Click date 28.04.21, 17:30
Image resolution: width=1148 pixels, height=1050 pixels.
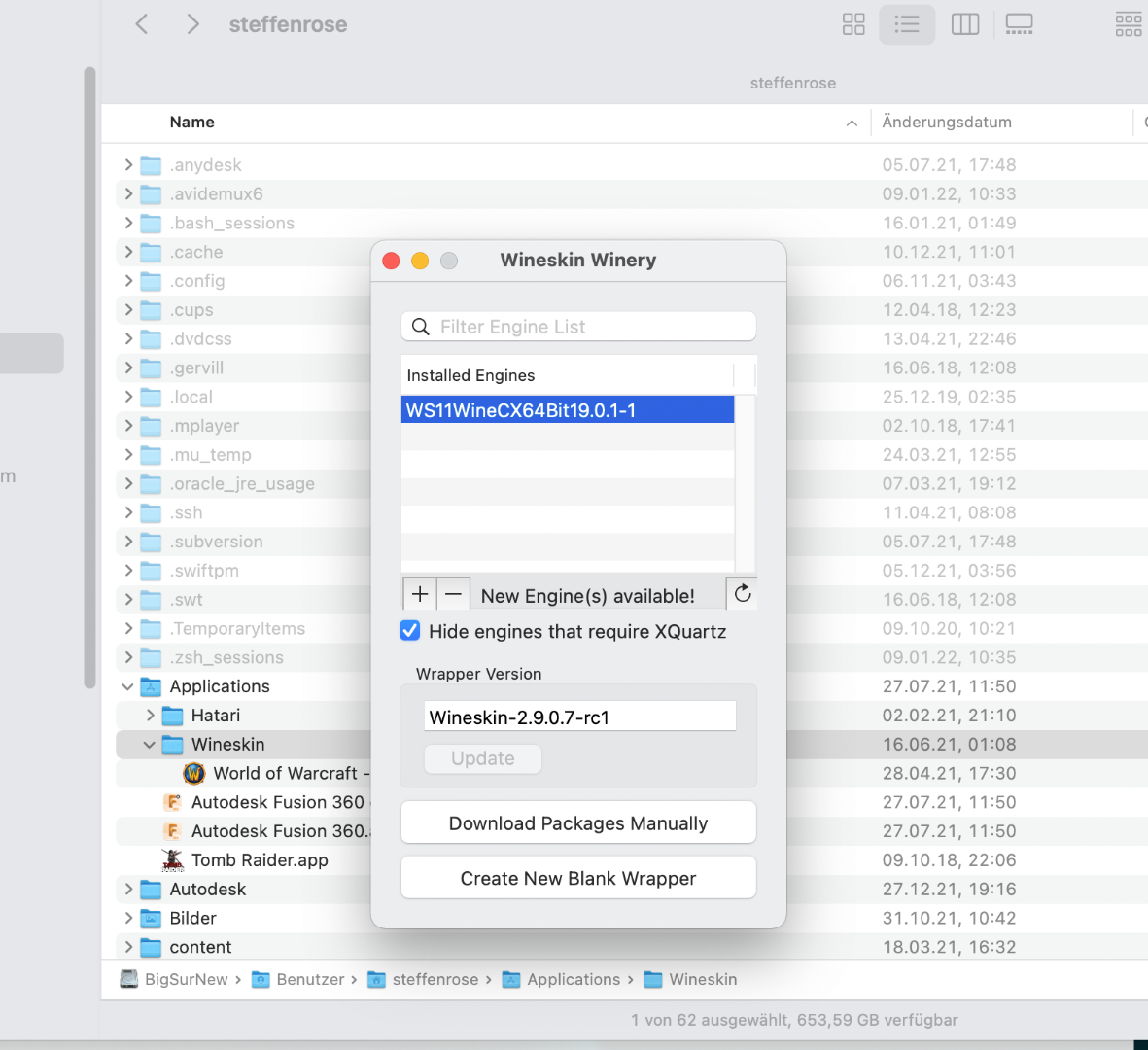click(949, 773)
